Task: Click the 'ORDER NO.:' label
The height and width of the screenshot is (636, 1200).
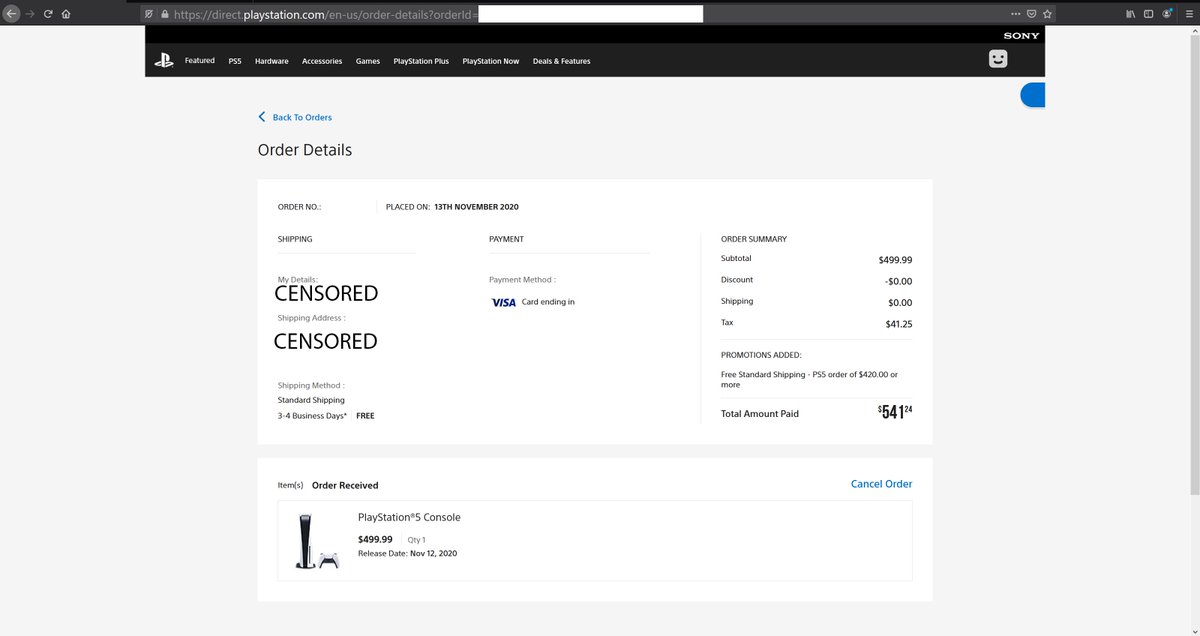Action: (x=299, y=207)
